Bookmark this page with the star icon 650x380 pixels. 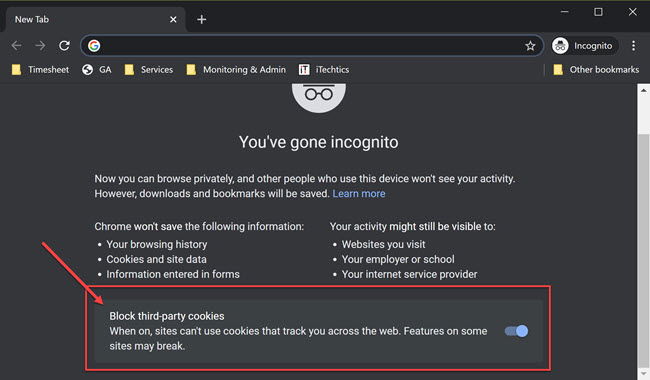[530, 46]
